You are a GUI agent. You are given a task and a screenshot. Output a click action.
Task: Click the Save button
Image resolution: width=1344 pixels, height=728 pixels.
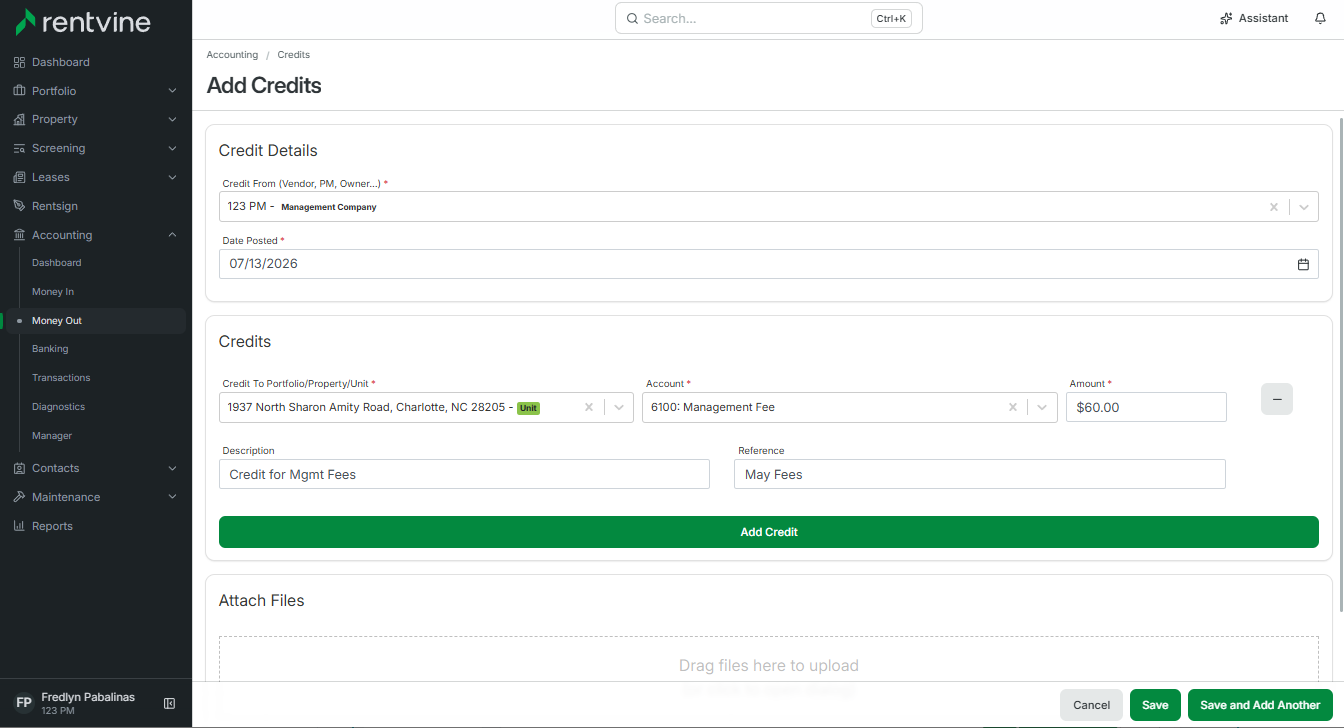1155,705
